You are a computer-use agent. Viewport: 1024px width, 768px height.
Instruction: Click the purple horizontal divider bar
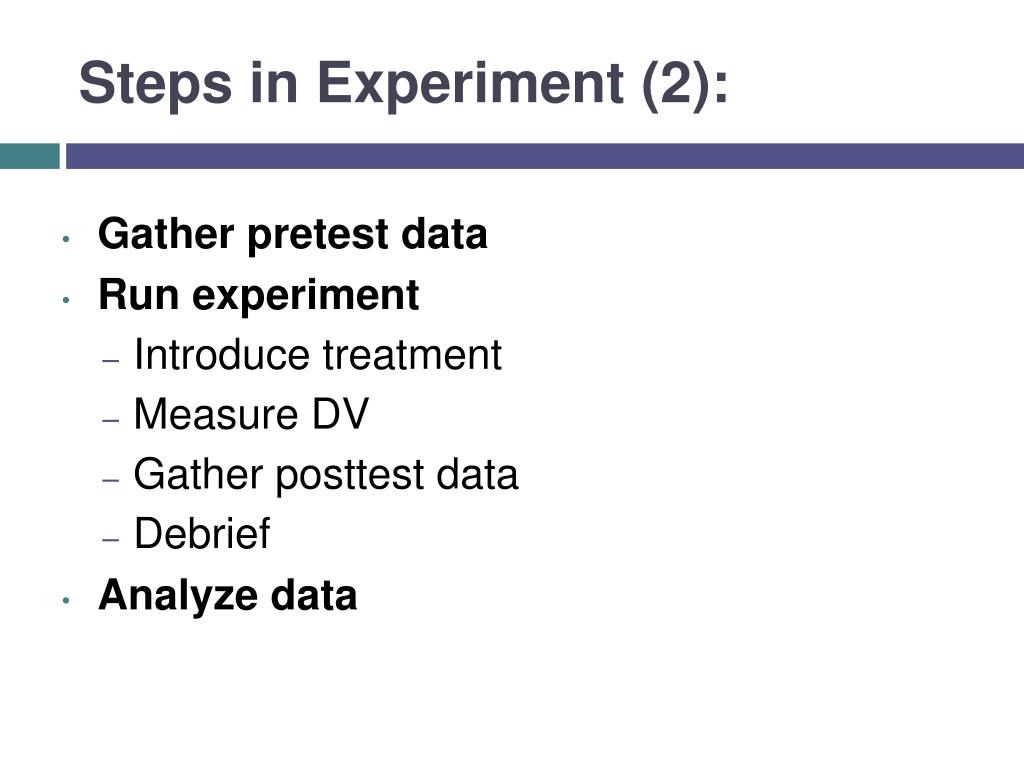pos(545,156)
